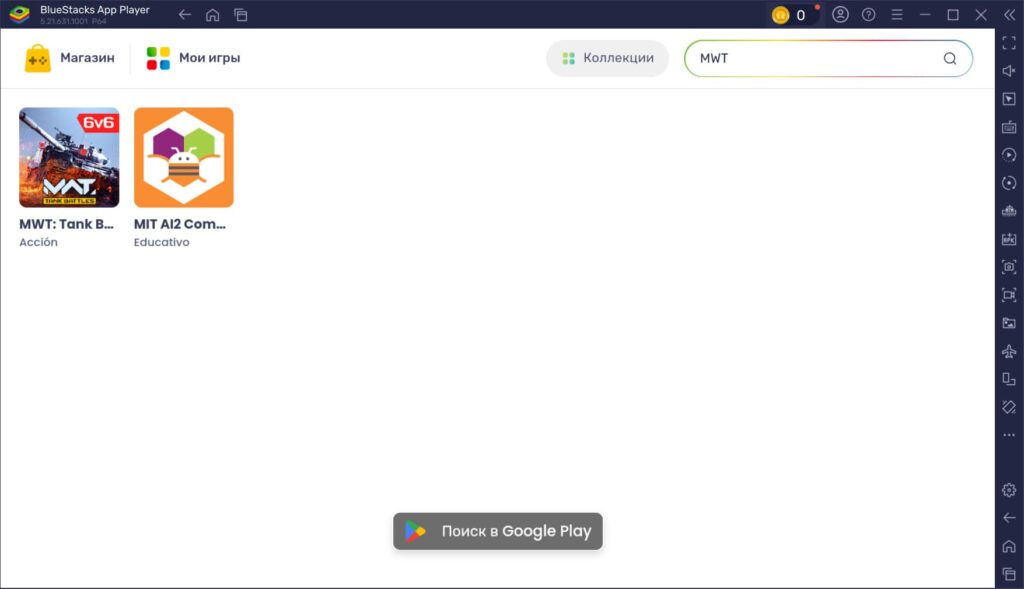Open the MWT: Tank Battles game thumbnail
Screen dimensions: 1024x589
click(x=69, y=157)
